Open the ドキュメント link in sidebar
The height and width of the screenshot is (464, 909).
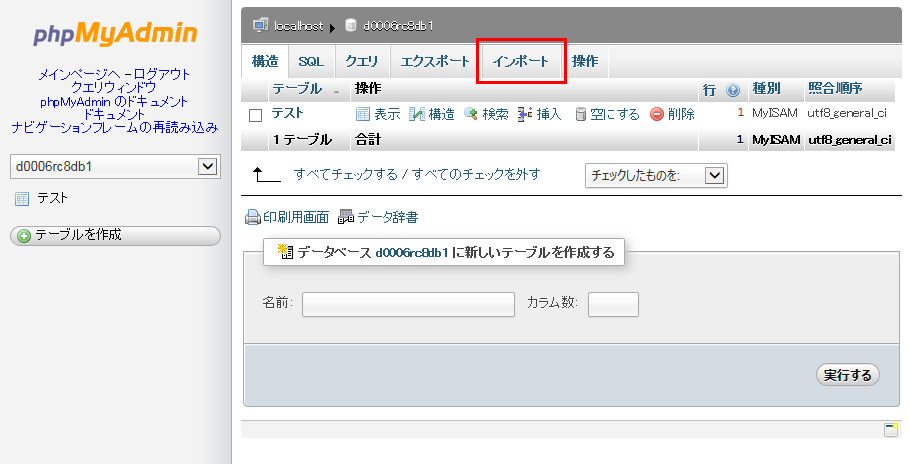click(x=114, y=114)
